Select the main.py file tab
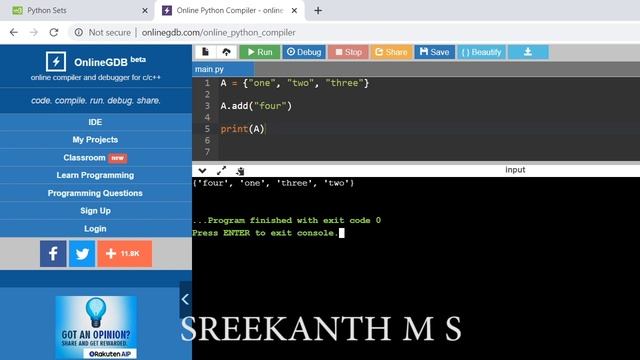The width and height of the screenshot is (640, 360). click(x=223, y=69)
